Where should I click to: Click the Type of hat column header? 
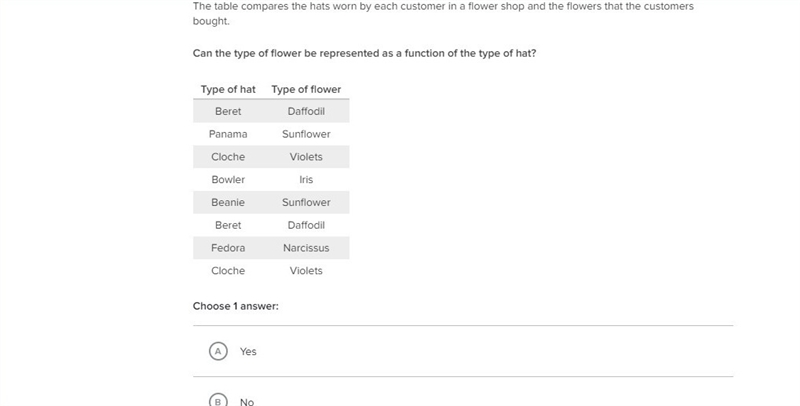tap(228, 89)
